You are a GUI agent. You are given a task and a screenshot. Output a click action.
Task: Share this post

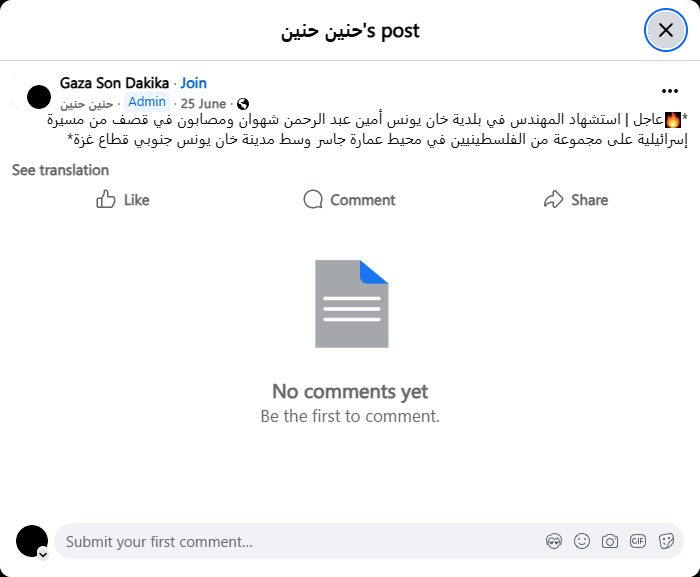tap(576, 200)
